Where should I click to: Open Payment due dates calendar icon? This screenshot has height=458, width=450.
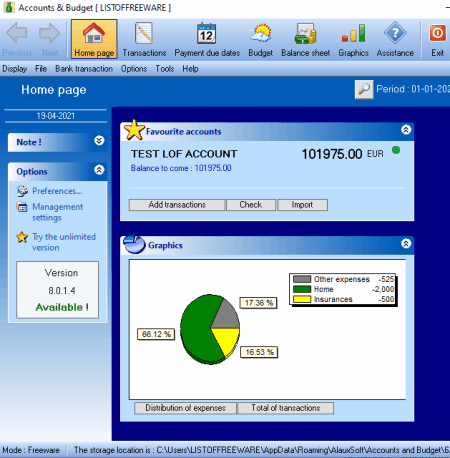coord(207,33)
